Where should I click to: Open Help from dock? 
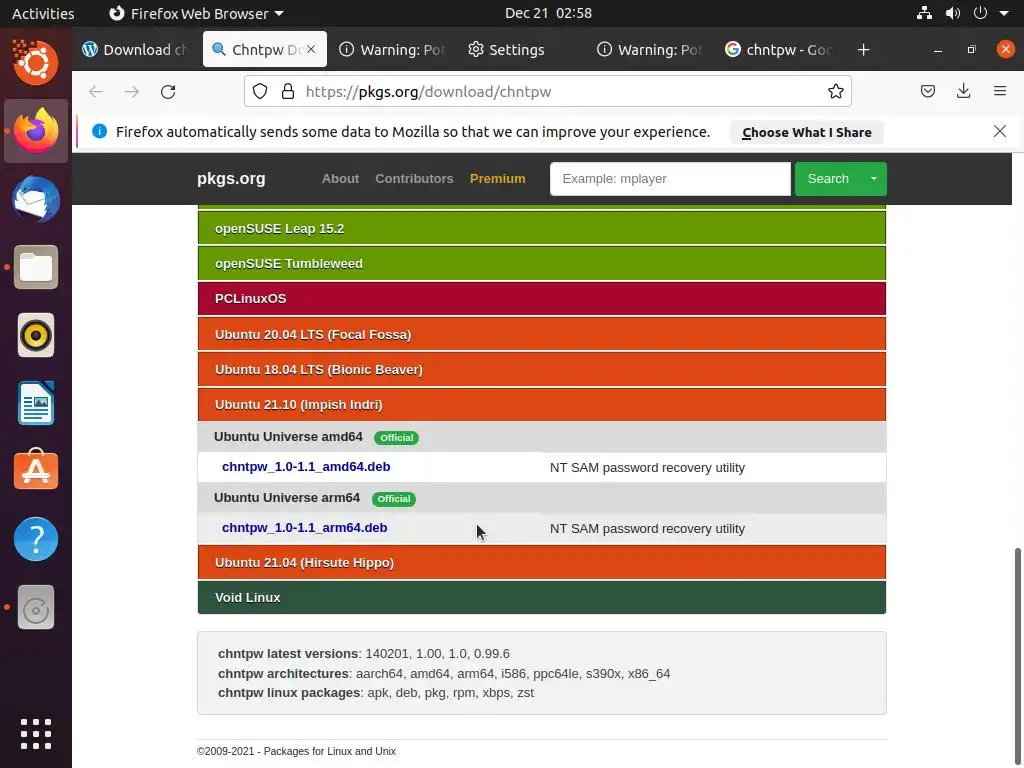click(36, 539)
